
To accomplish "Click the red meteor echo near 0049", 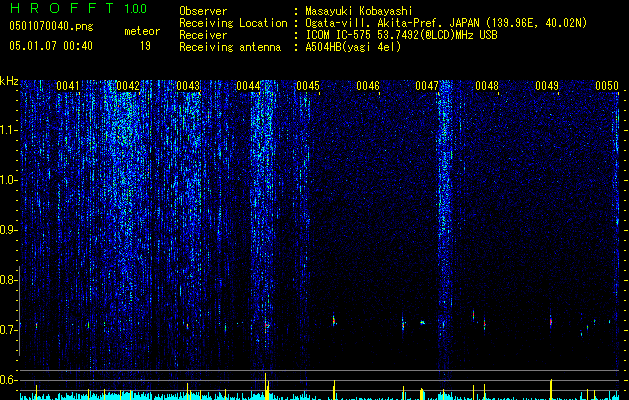I will point(550,321).
